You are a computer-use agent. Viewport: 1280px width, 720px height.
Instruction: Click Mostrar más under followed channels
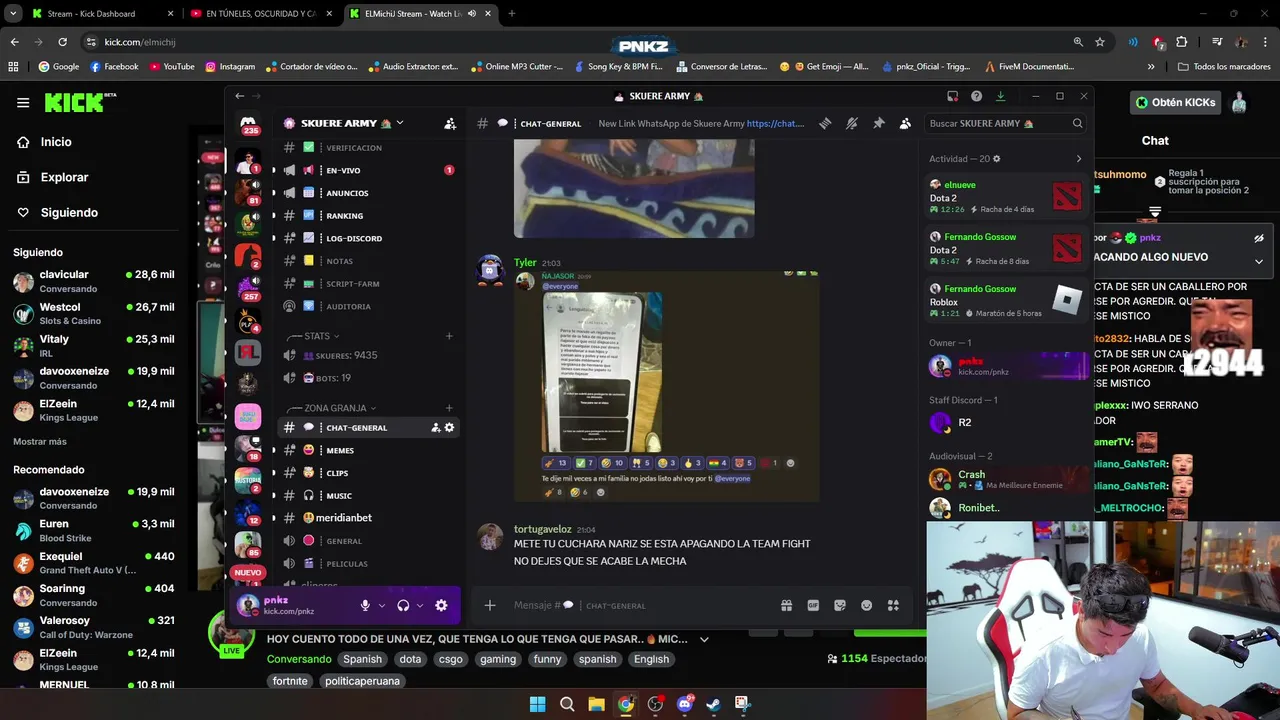click(x=40, y=441)
